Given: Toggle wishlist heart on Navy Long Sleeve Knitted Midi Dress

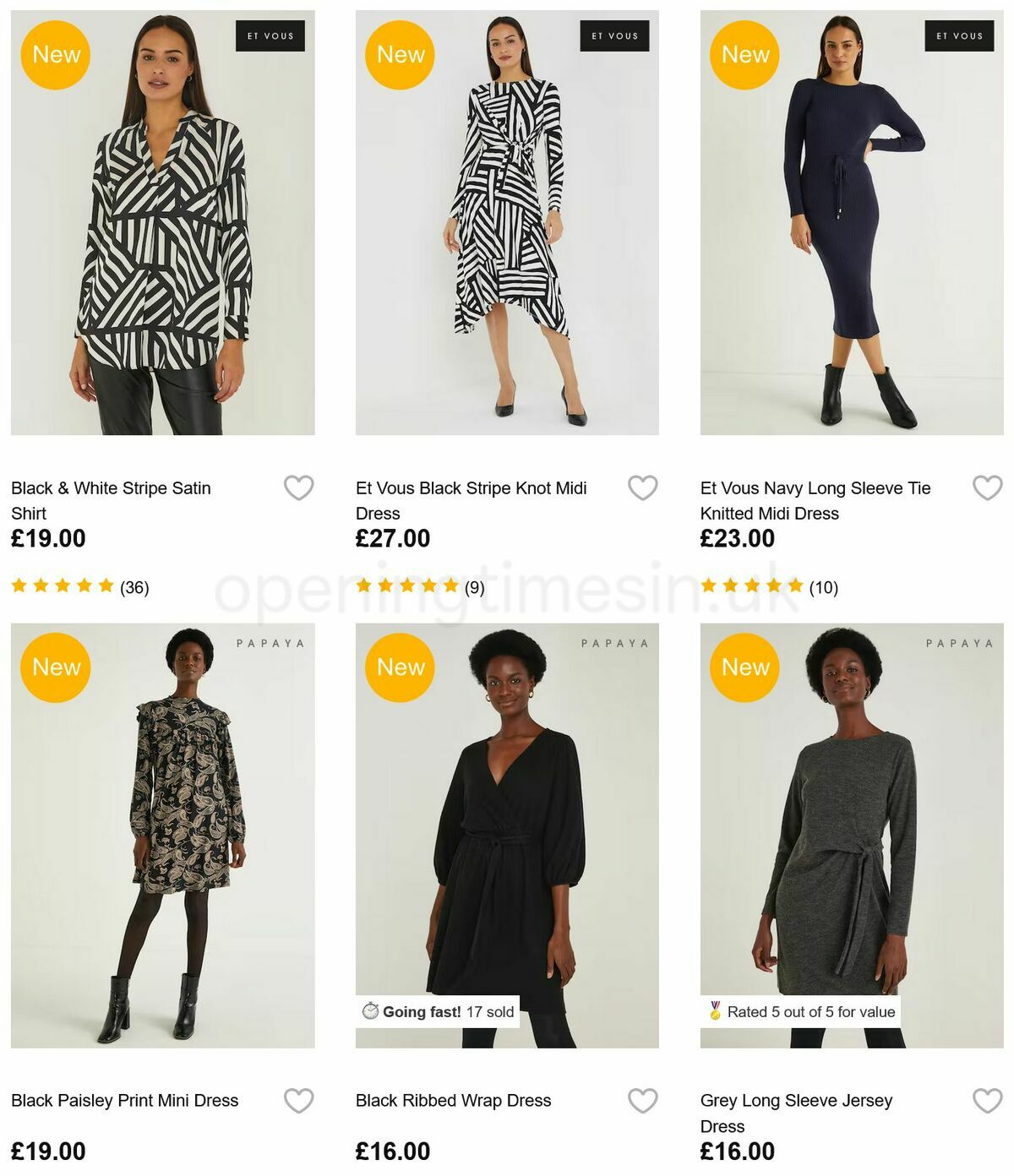Looking at the screenshot, I should pos(986,487).
